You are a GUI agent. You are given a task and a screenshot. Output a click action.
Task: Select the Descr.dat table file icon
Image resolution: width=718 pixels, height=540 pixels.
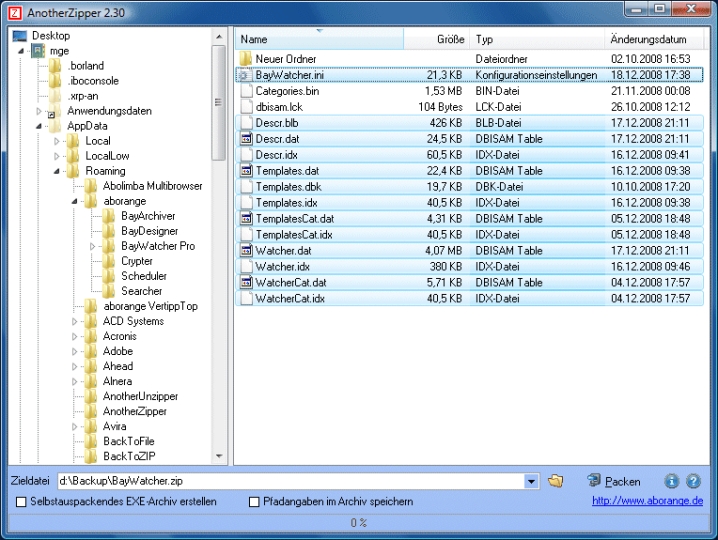(245, 139)
